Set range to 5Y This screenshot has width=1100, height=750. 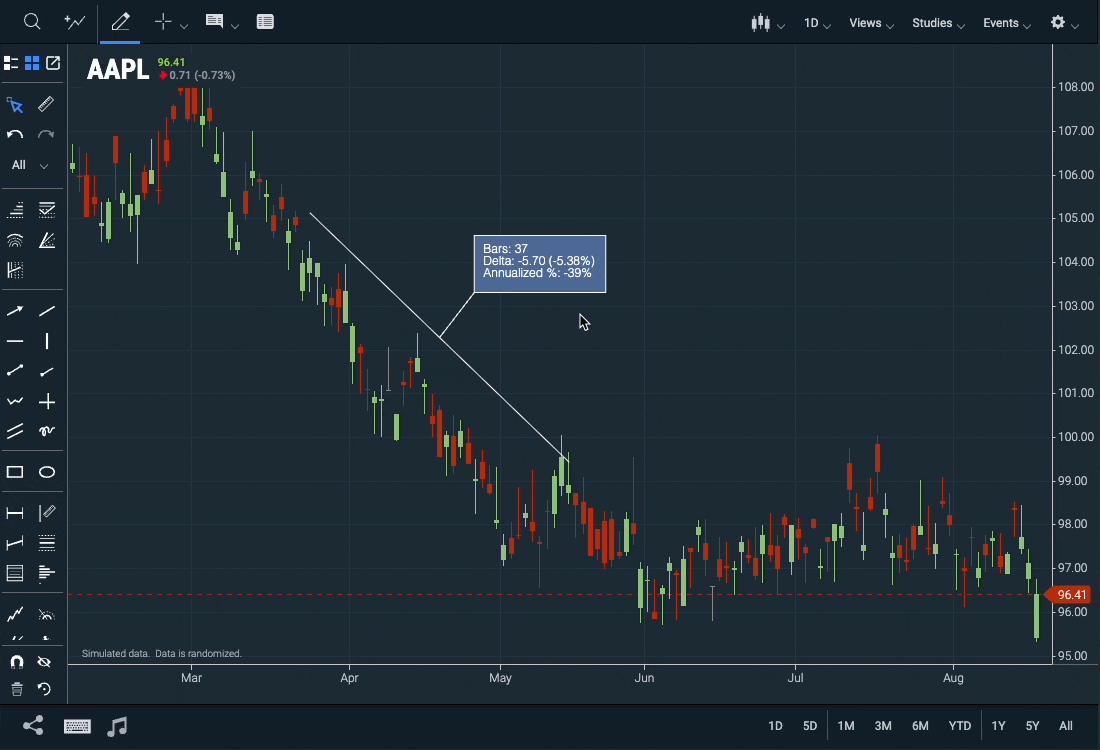pos(1033,726)
